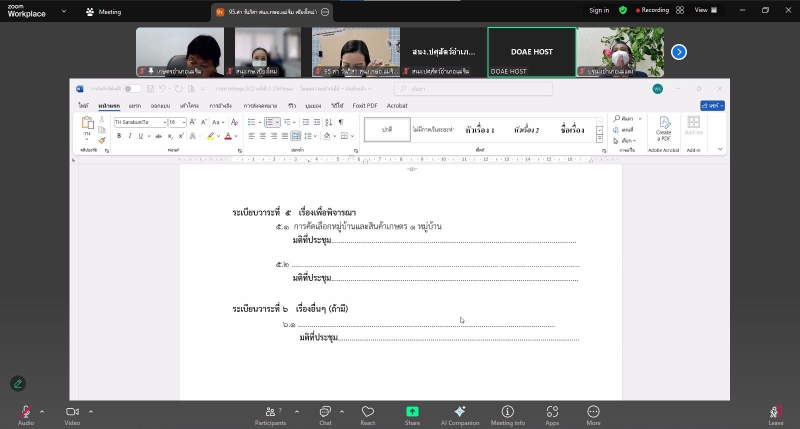Screen dimensions: 800x429
Task: Click the red font color swatch
Action: [228, 136]
